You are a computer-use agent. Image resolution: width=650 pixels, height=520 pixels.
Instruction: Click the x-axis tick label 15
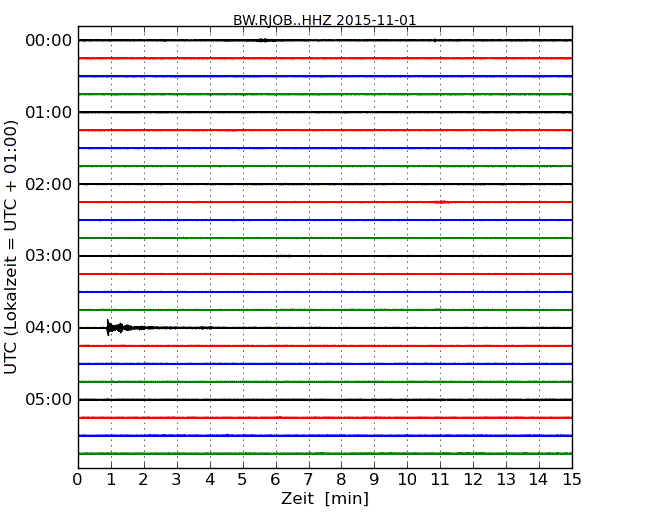click(x=572, y=480)
